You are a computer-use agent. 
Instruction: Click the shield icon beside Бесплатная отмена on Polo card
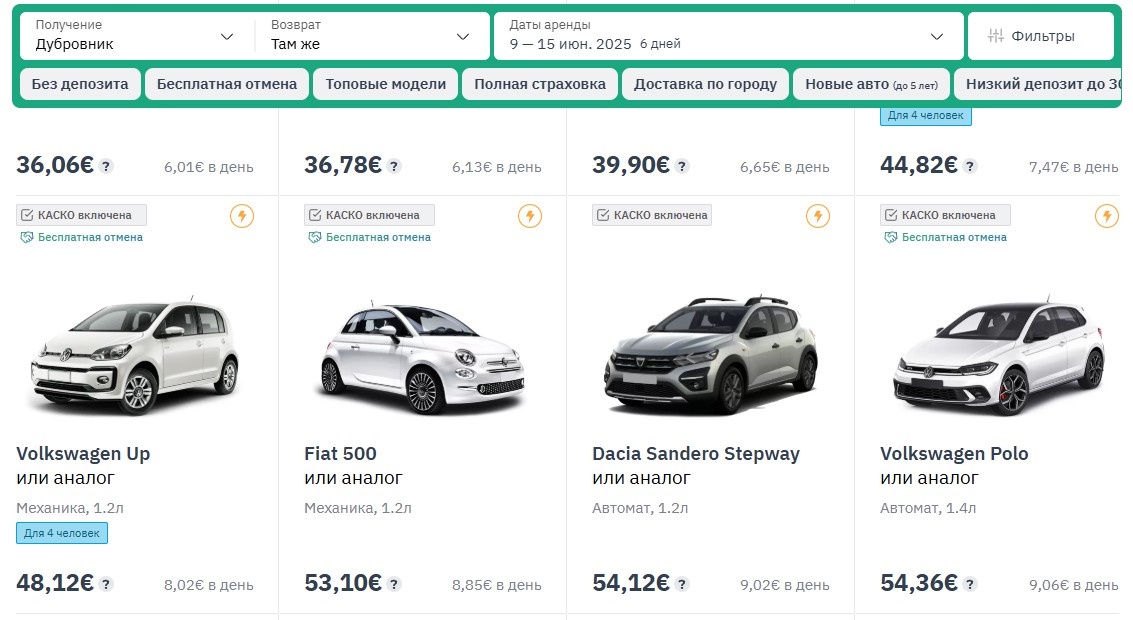(889, 237)
